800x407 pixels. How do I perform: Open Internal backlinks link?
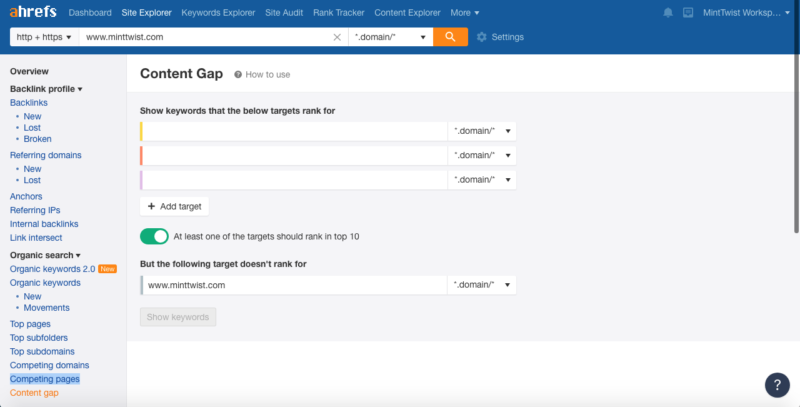coord(44,224)
